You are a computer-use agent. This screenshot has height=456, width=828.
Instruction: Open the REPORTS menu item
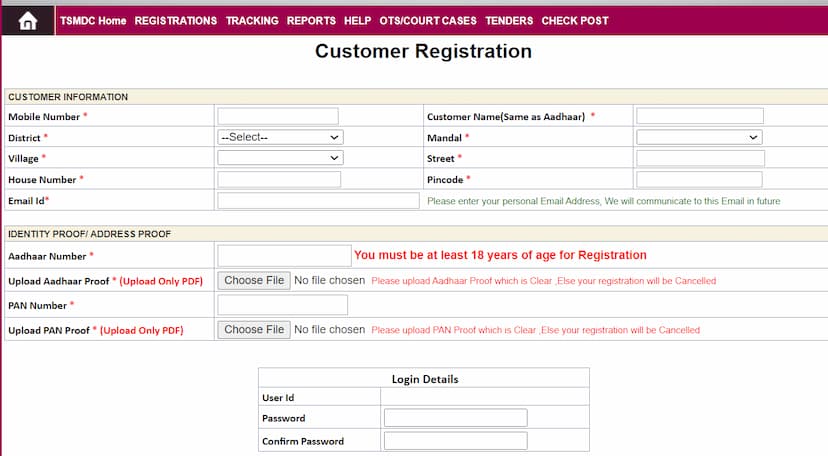[311, 21]
